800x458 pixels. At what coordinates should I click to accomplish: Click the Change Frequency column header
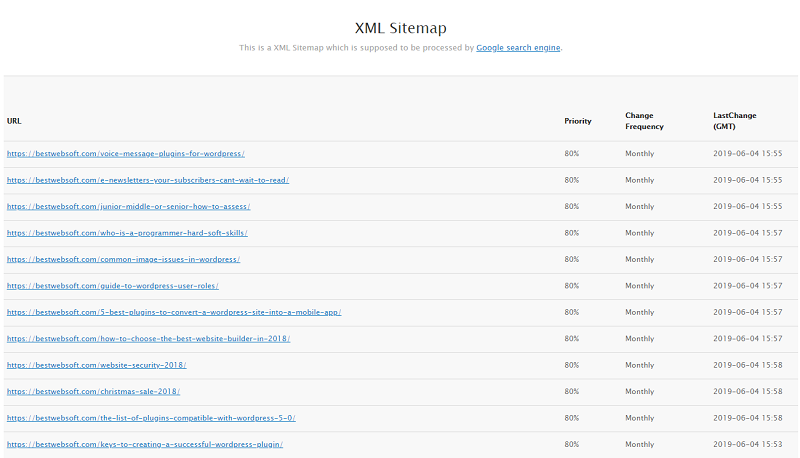click(x=644, y=121)
